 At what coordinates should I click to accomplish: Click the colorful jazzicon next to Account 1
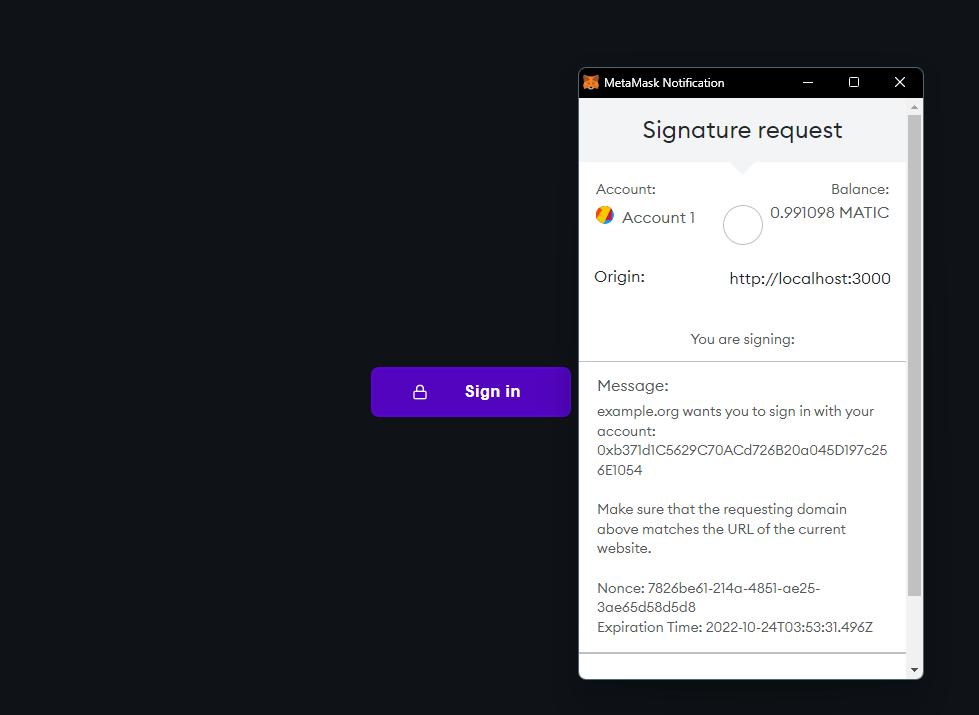[x=605, y=215]
